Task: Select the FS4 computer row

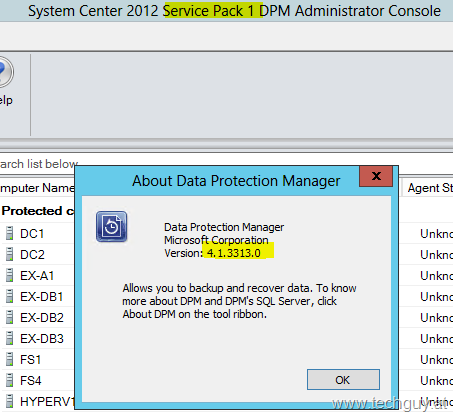Action: [x=37, y=380]
